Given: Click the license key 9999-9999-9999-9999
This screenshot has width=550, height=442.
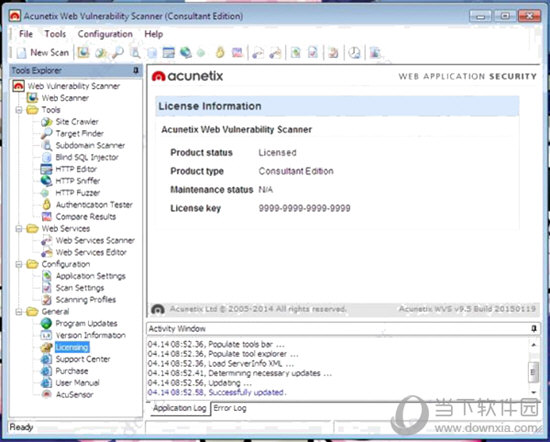Looking at the screenshot, I should tap(304, 208).
